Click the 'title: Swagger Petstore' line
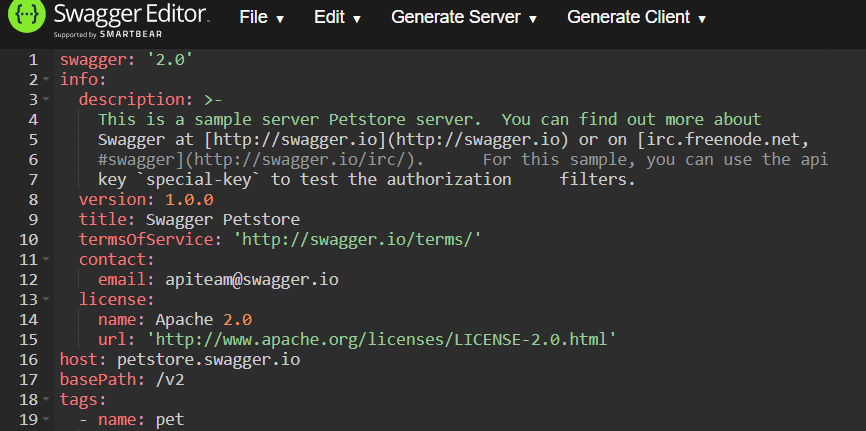The image size is (866, 431). pyautogui.click(x=189, y=219)
